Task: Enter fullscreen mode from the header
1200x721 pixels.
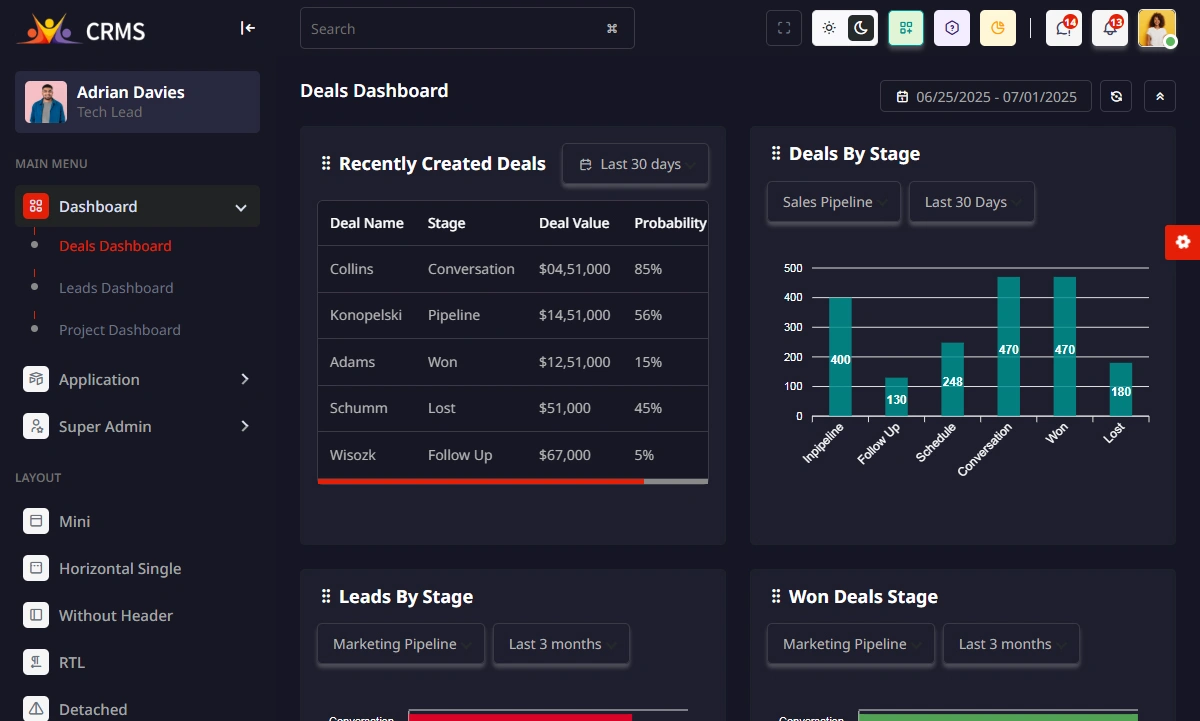Action: click(783, 28)
